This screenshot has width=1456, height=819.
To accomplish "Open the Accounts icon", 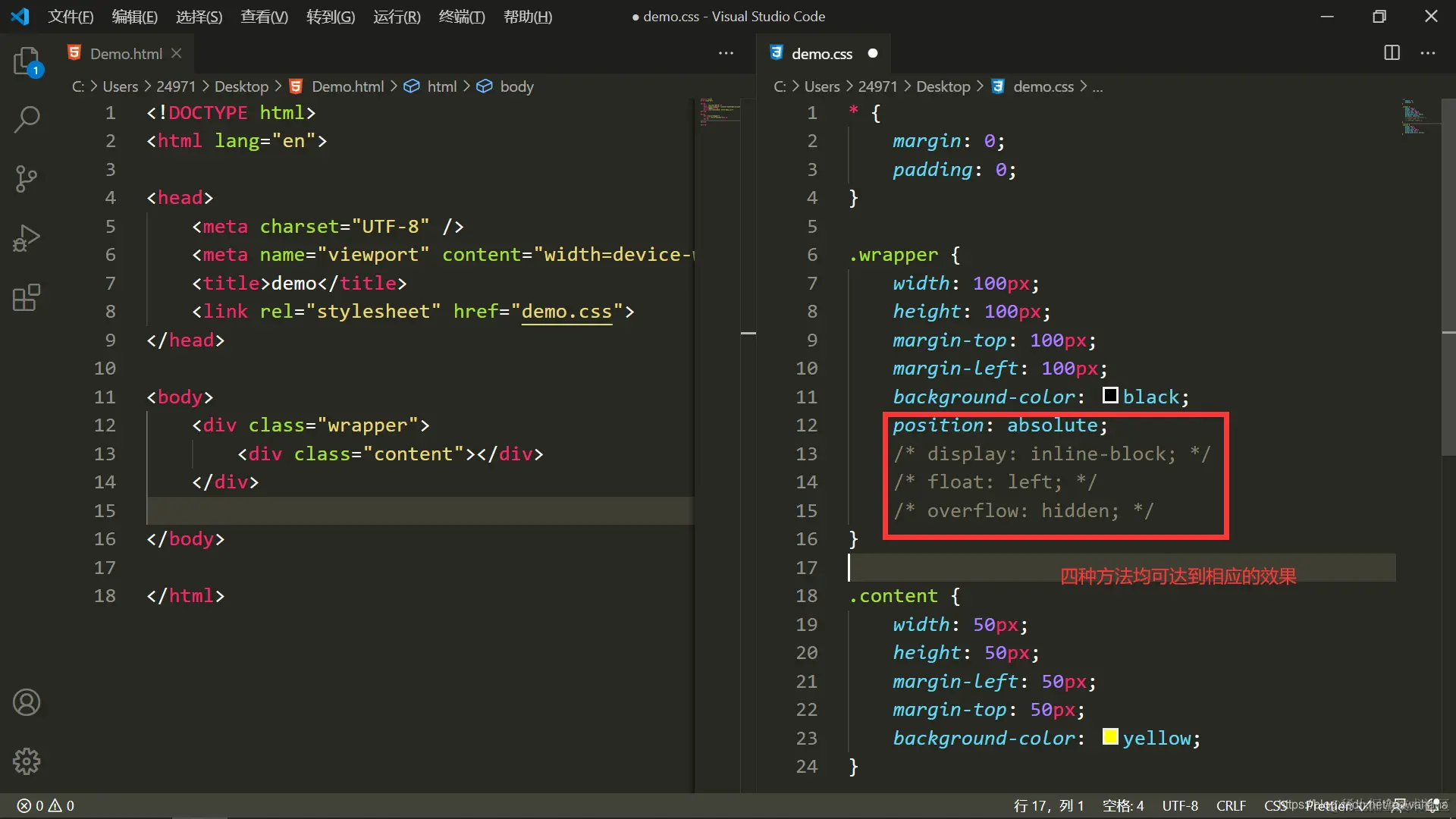I will point(27,702).
